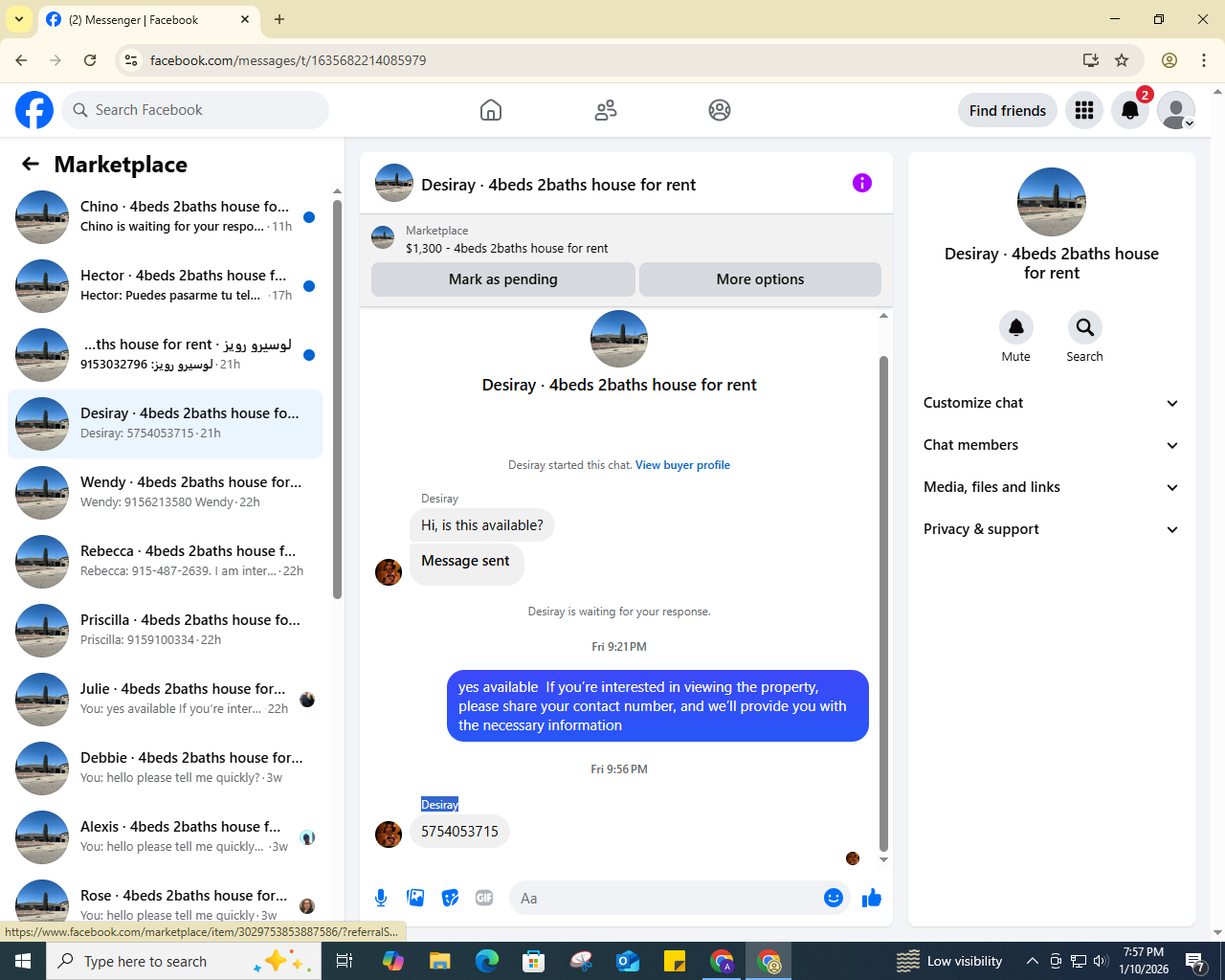The image size is (1225, 980).
Task: Expand Privacy & support section
Action: pyautogui.click(x=1051, y=529)
